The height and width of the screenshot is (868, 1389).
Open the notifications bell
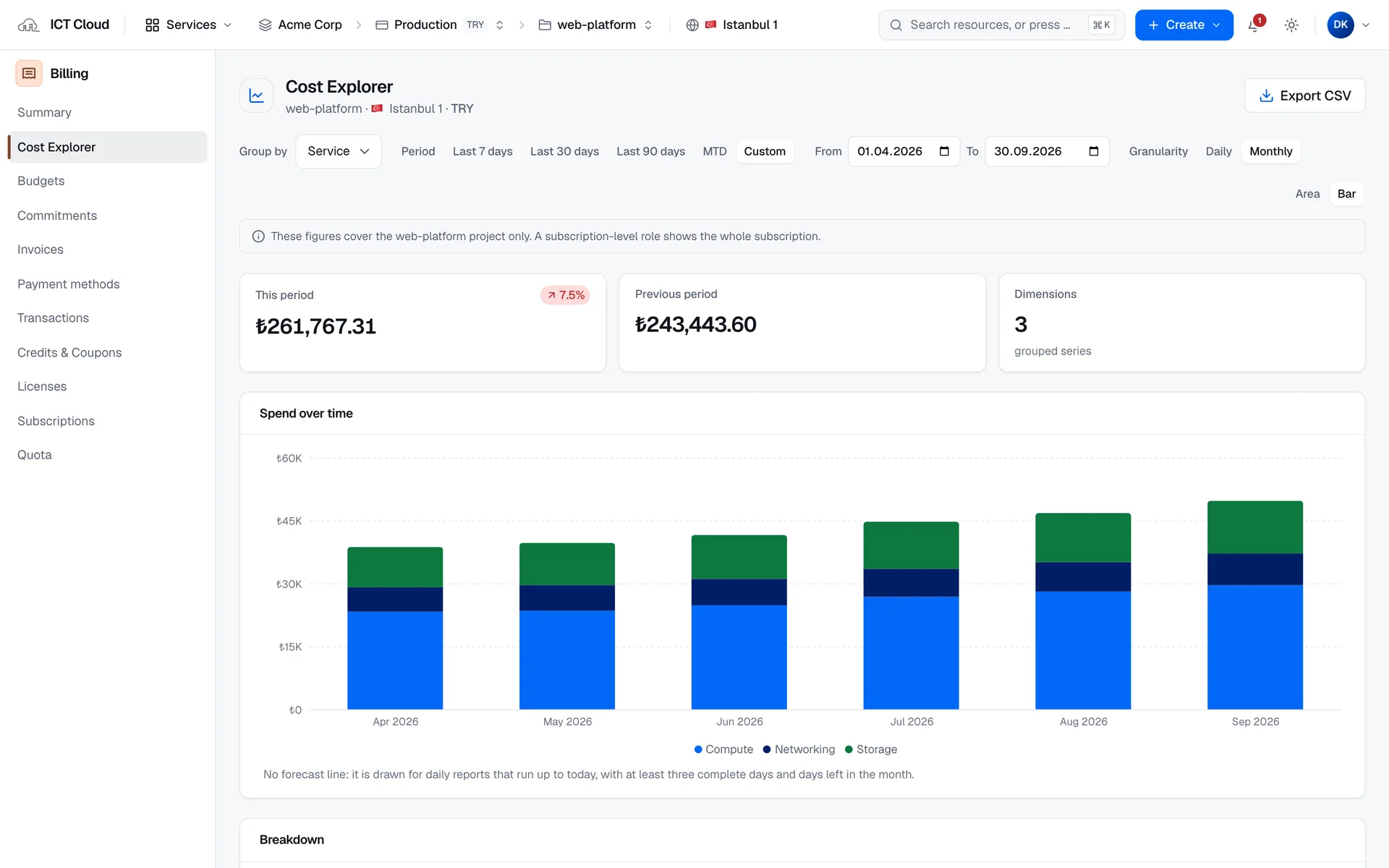[x=1254, y=25]
